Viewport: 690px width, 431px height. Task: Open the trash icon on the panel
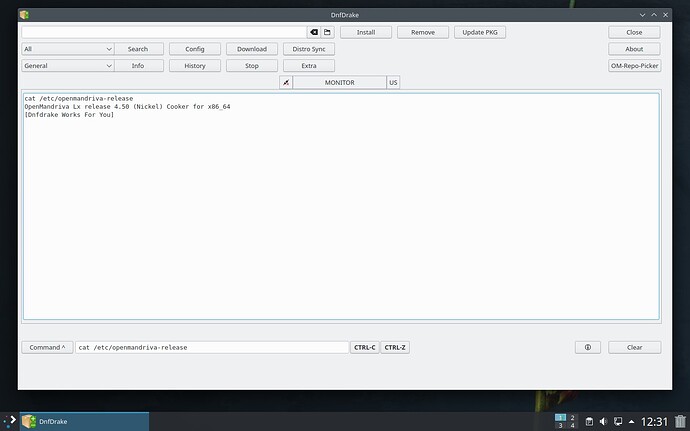pyautogui.click(x=680, y=421)
